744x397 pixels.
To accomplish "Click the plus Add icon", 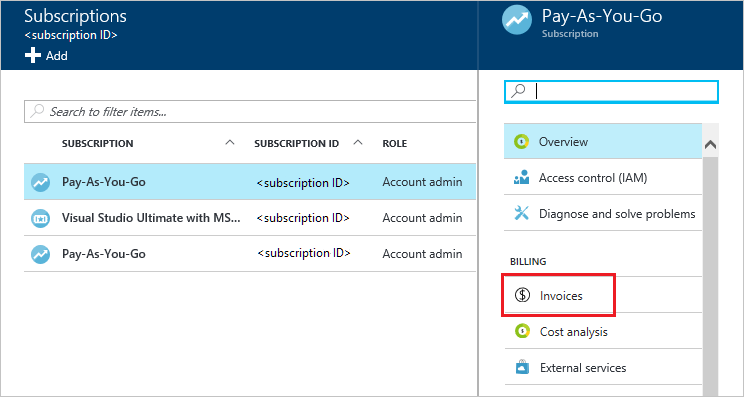I will [33, 55].
